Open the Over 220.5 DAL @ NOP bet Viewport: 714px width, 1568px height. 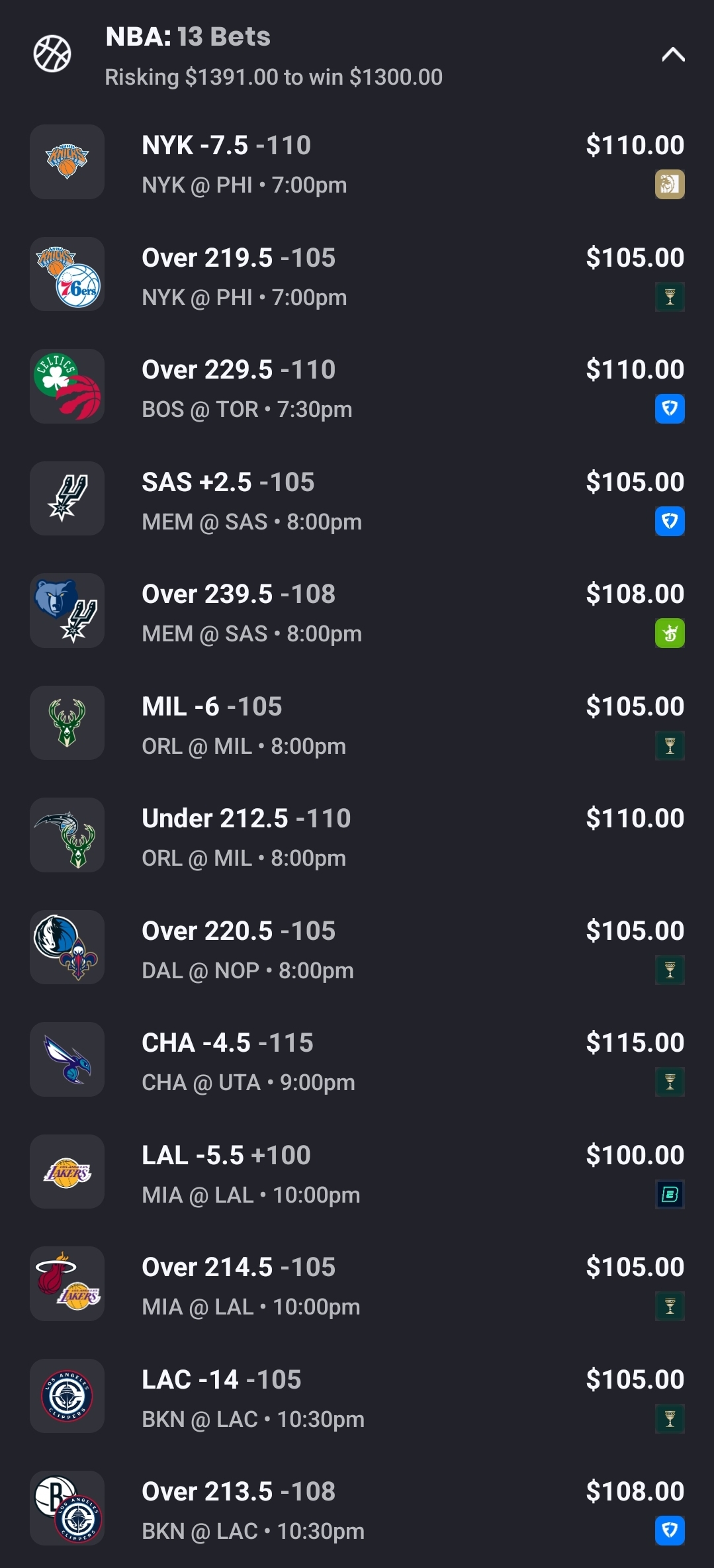point(238,931)
